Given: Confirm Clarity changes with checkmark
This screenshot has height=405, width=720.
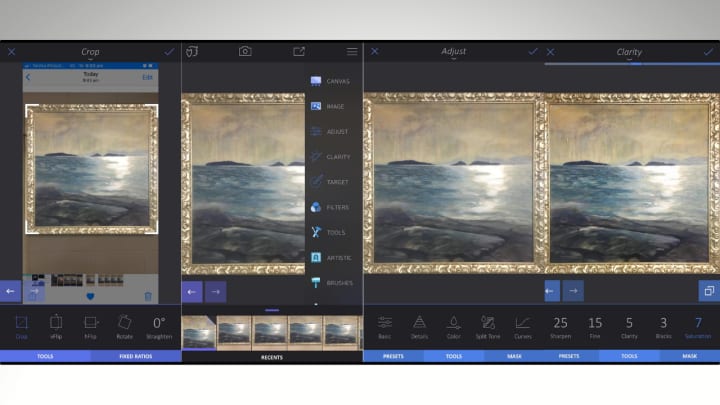Looking at the screenshot, I should click(x=708, y=52).
